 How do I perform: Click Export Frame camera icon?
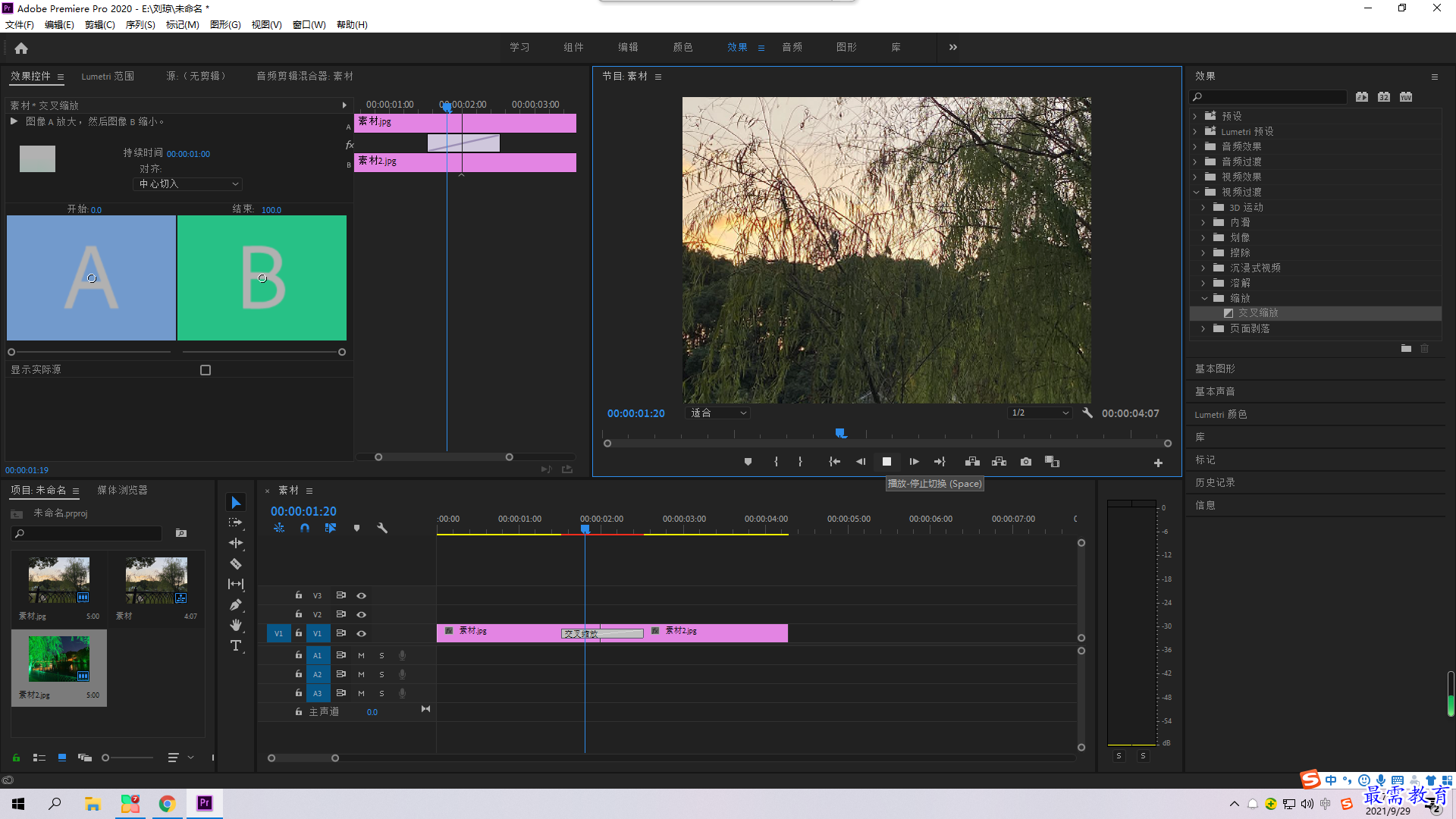(1026, 462)
